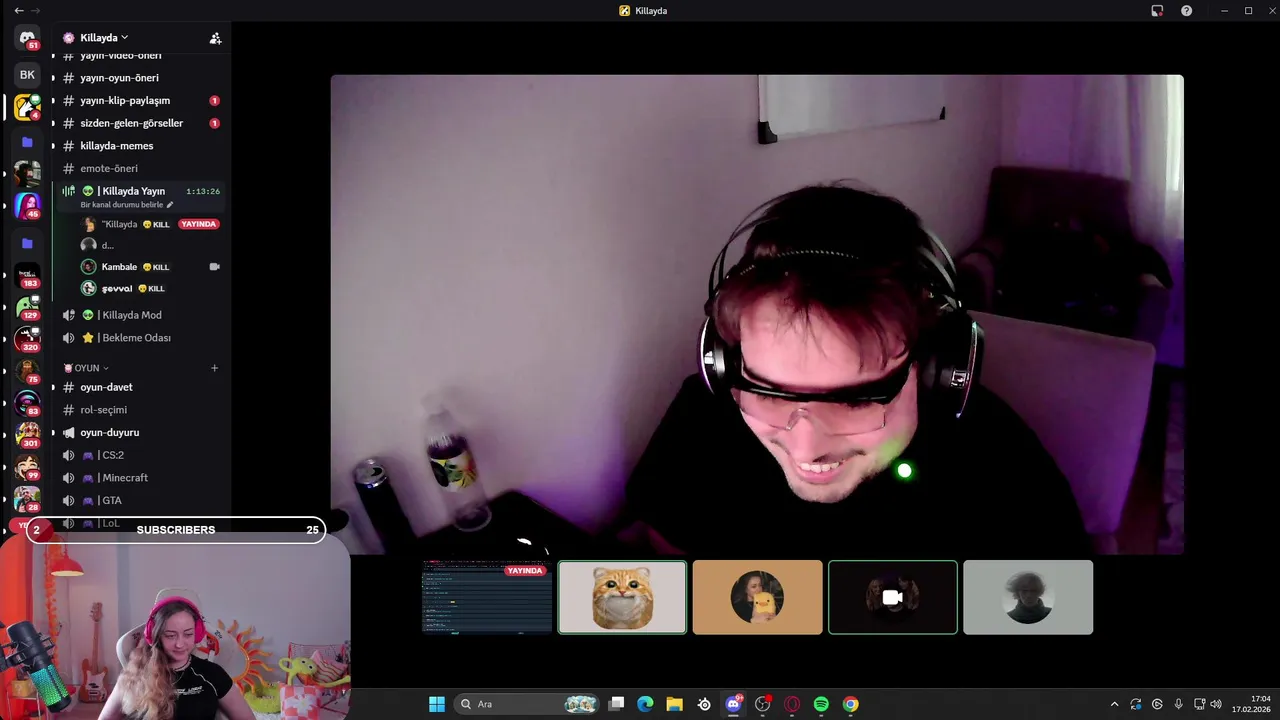Image resolution: width=1280 pixels, height=720 pixels.
Task: Open Spotify from the taskbar
Action: (821, 704)
